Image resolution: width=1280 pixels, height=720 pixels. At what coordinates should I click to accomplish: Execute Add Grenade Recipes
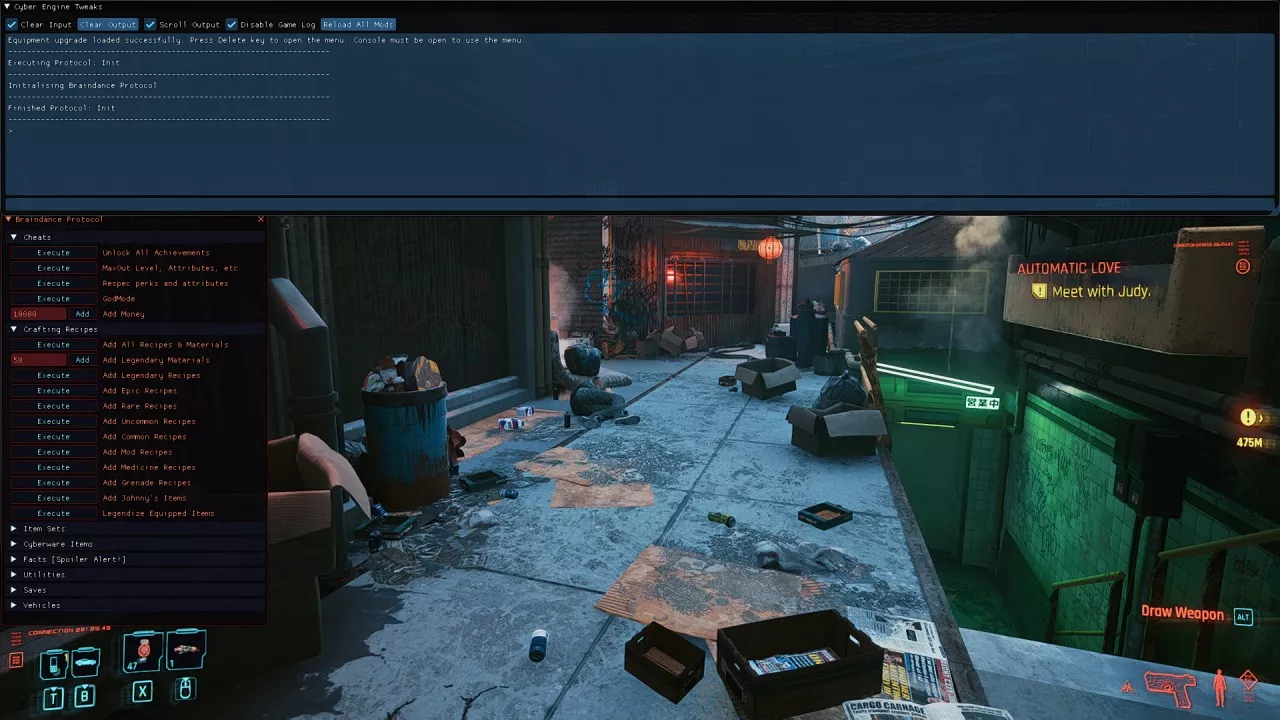point(54,482)
